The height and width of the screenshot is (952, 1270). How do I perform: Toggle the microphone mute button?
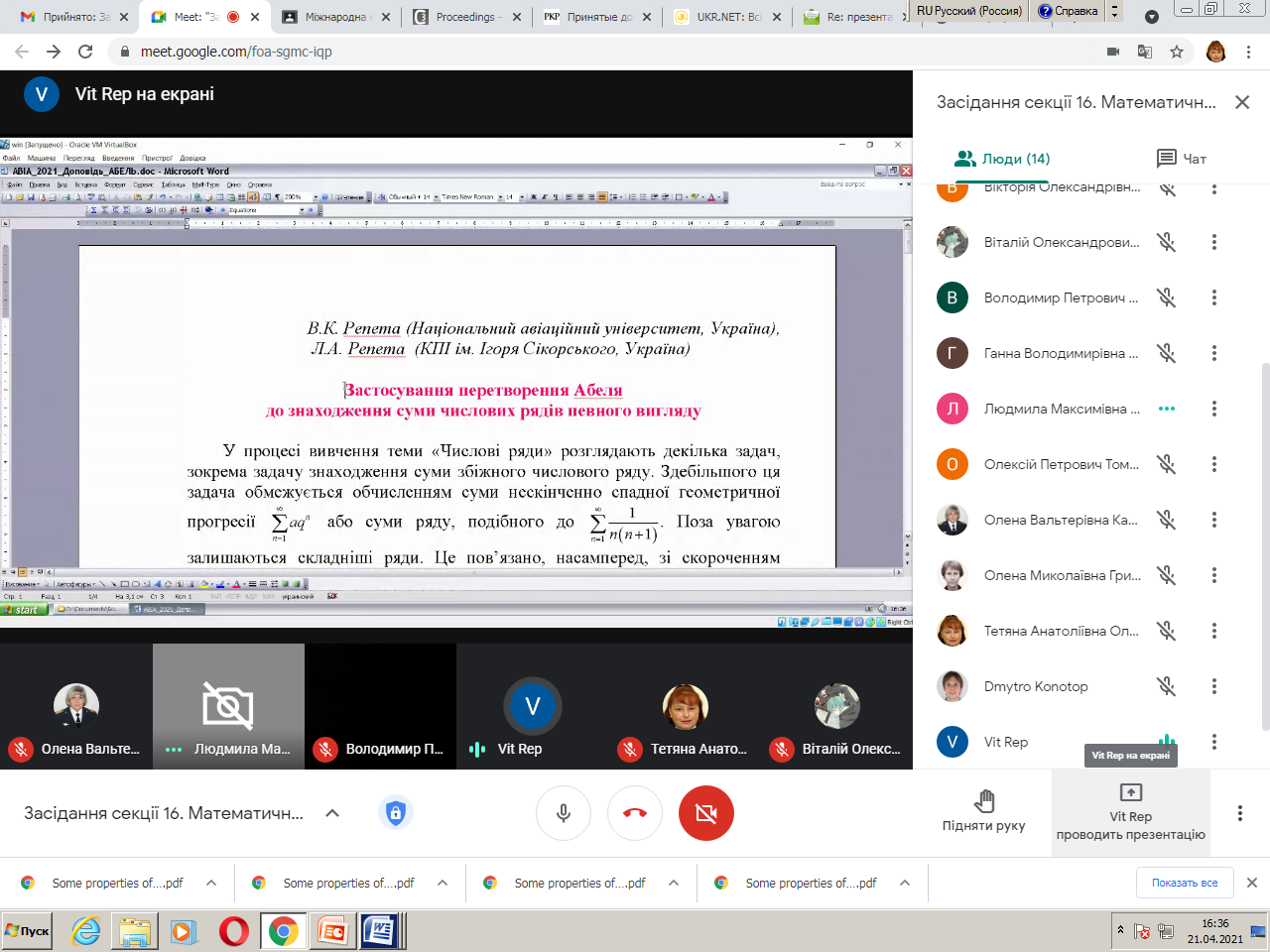[564, 813]
